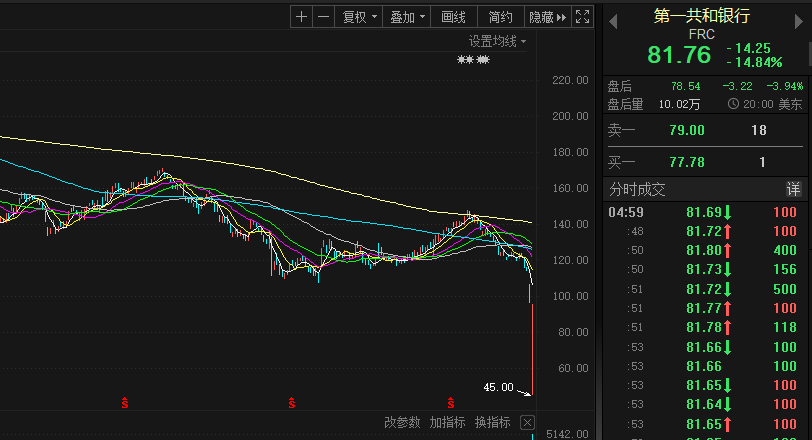Click the first red S marker on timeline
The width and height of the screenshot is (812, 440).
(x=125, y=403)
